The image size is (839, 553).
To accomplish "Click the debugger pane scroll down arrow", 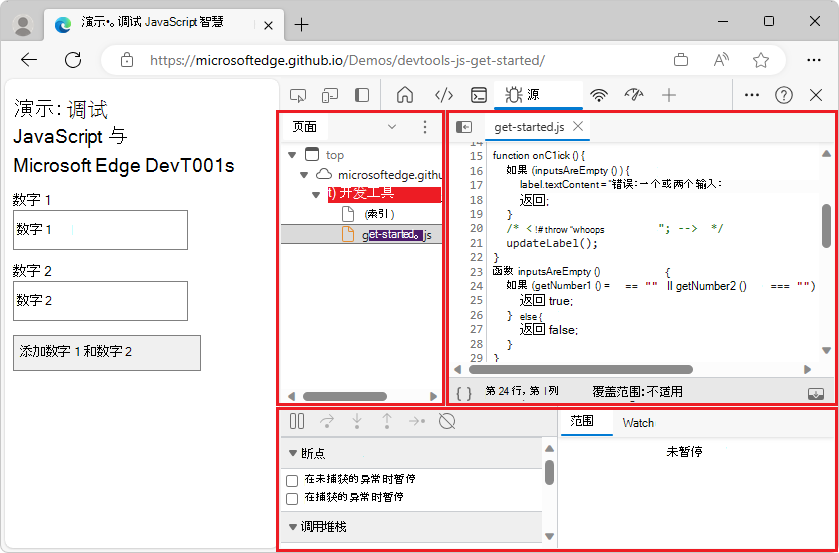I will click(550, 536).
